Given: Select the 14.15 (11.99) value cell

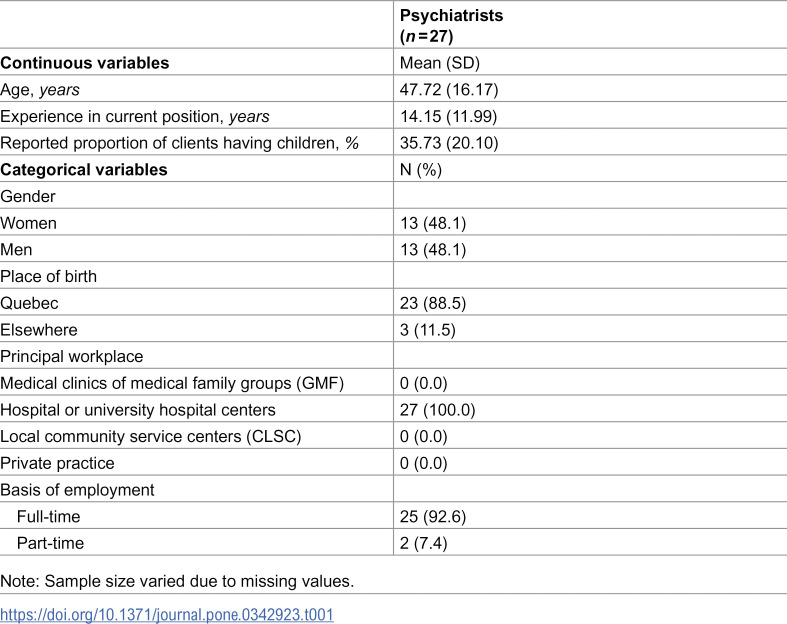Looking at the screenshot, I should pyautogui.click(x=448, y=116).
